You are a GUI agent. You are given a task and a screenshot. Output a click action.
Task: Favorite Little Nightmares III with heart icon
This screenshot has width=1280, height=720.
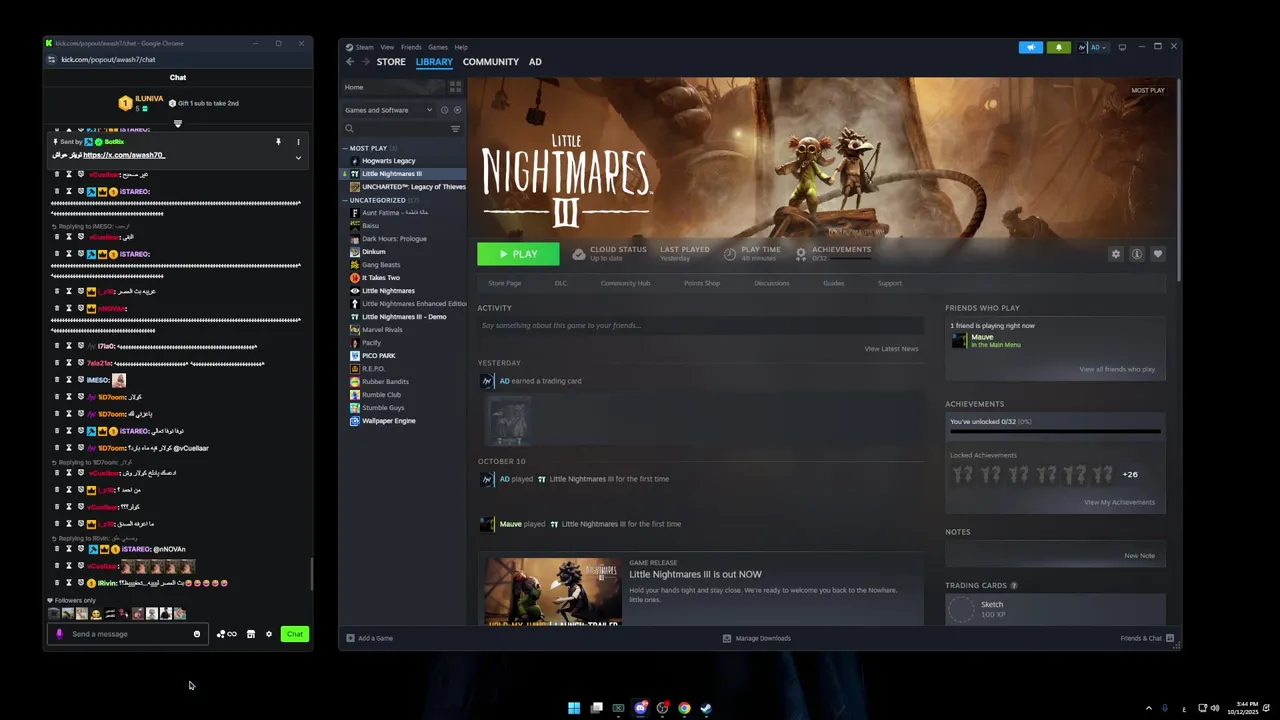1158,254
